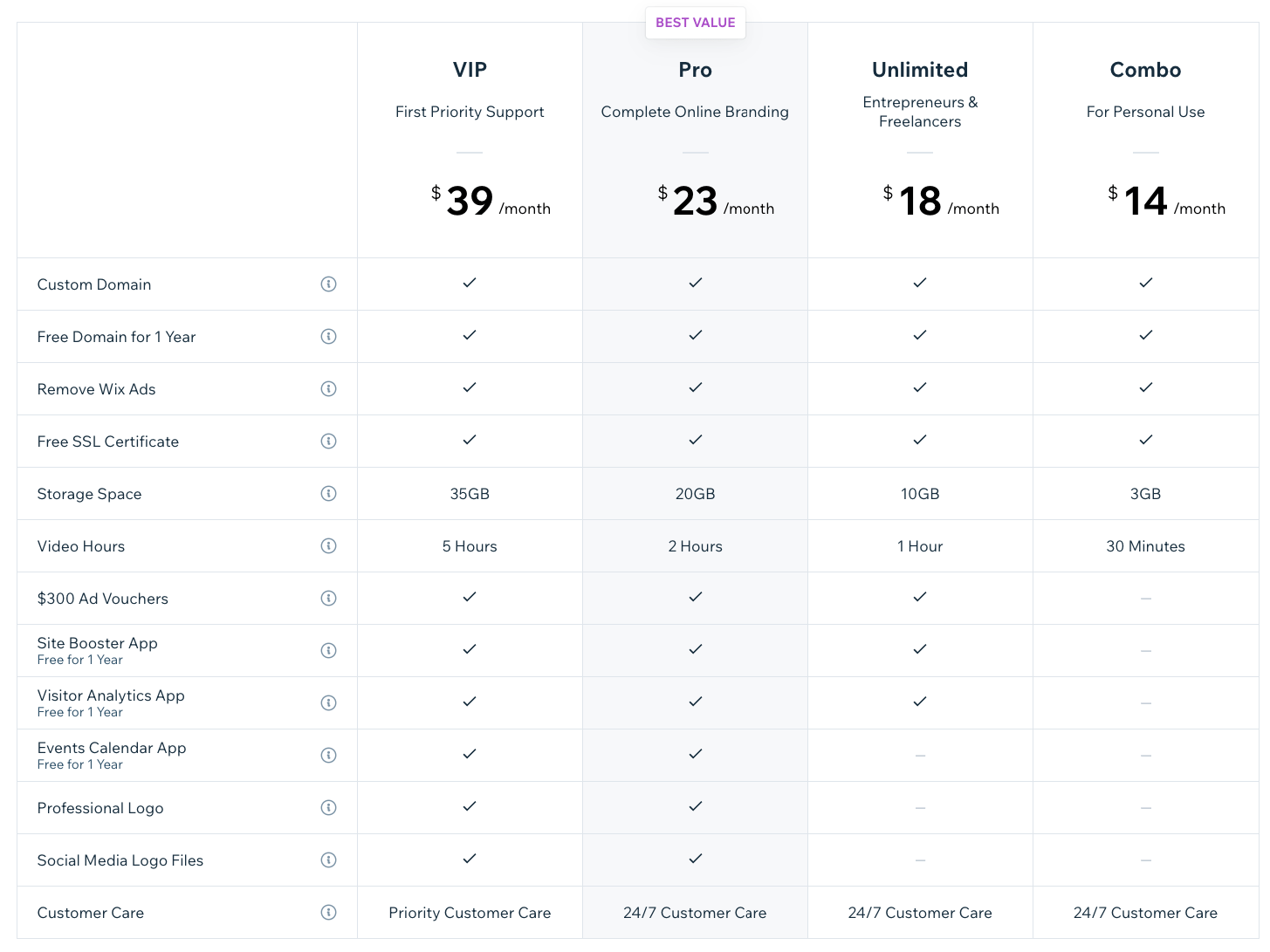Click the Unlimited plan $18 price
The image size is (1270, 952).
(x=920, y=201)
